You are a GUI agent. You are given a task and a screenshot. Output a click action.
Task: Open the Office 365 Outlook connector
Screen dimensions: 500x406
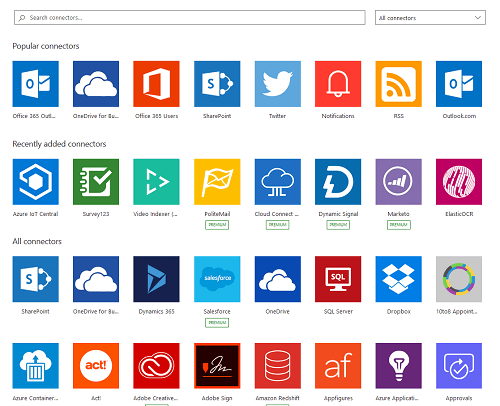(36, 84)
